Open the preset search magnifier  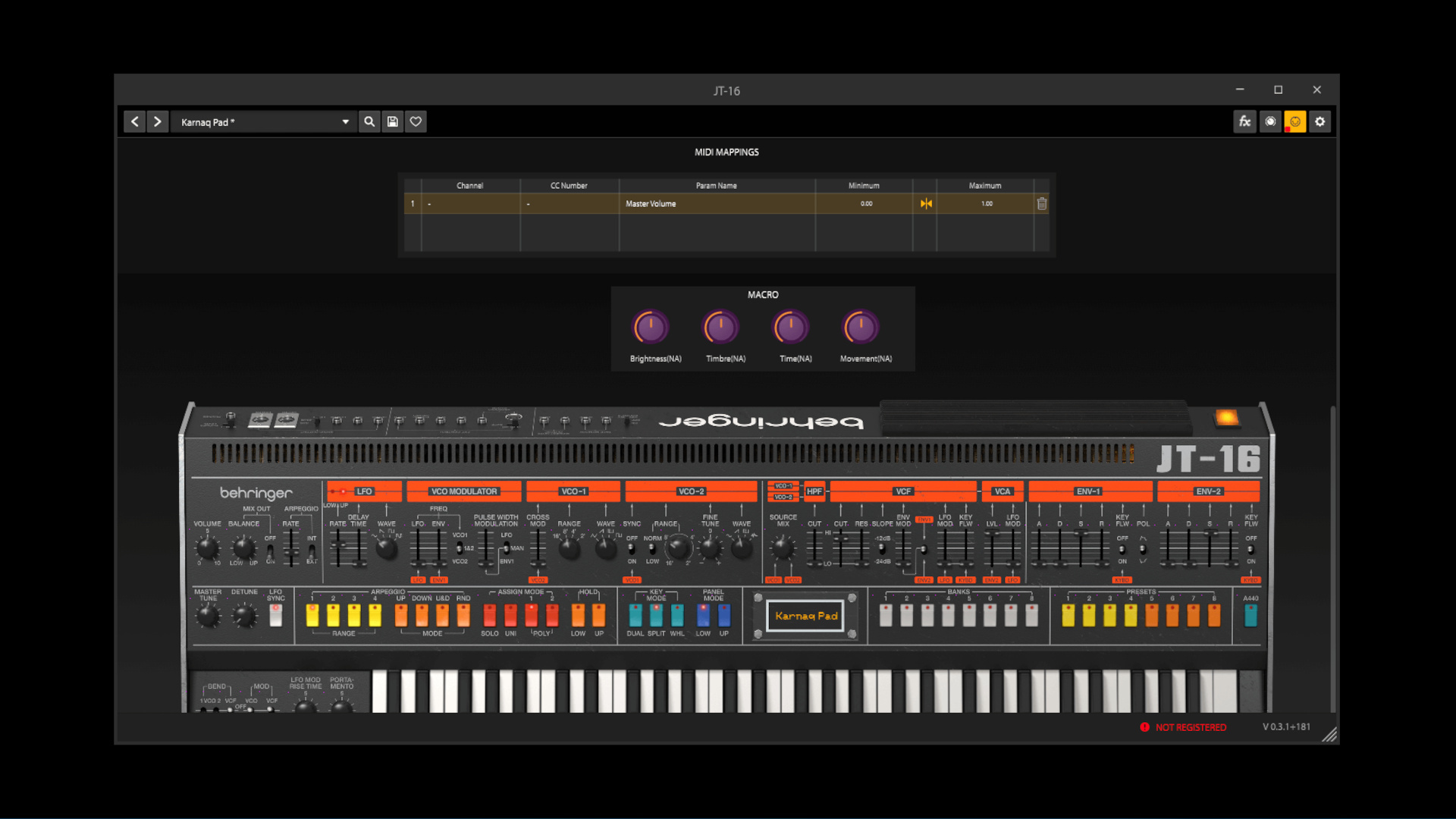point(369,121)
